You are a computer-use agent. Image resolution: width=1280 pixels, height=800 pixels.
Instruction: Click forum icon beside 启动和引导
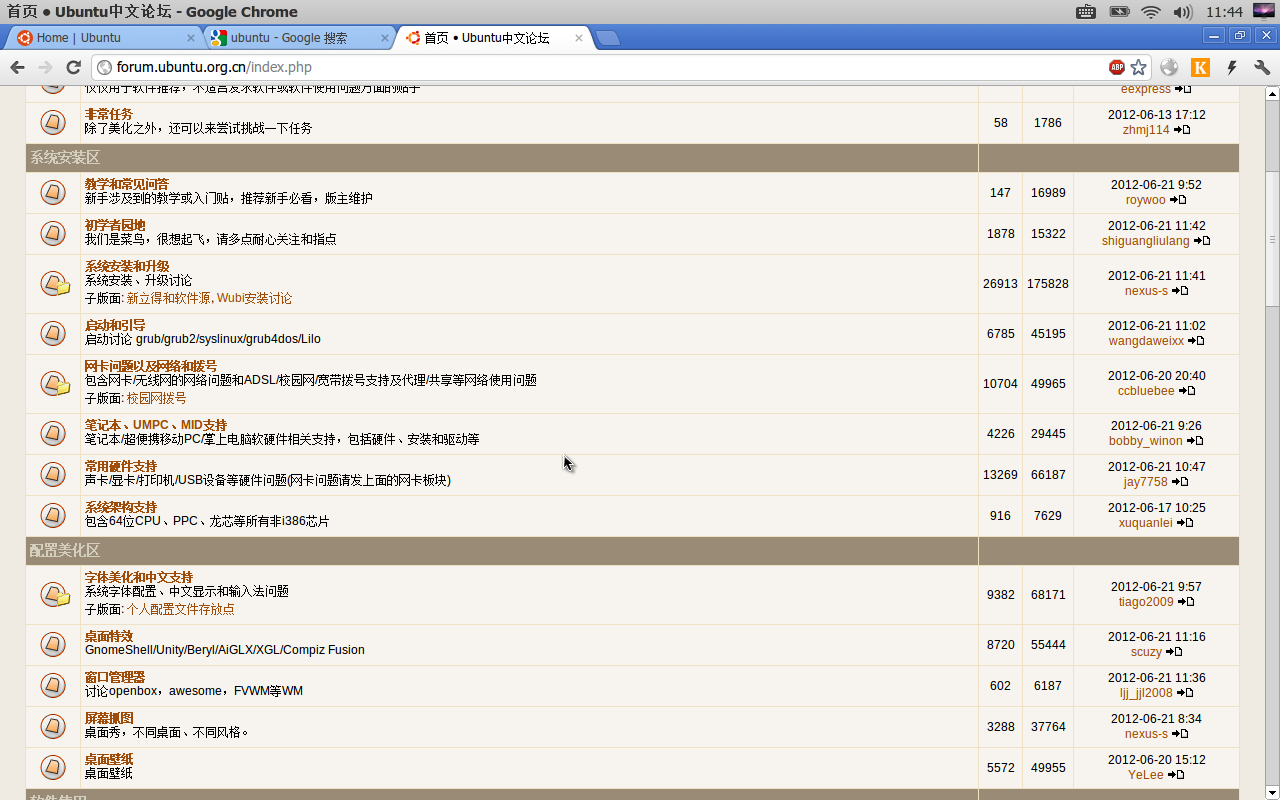[x=53, y=333]
